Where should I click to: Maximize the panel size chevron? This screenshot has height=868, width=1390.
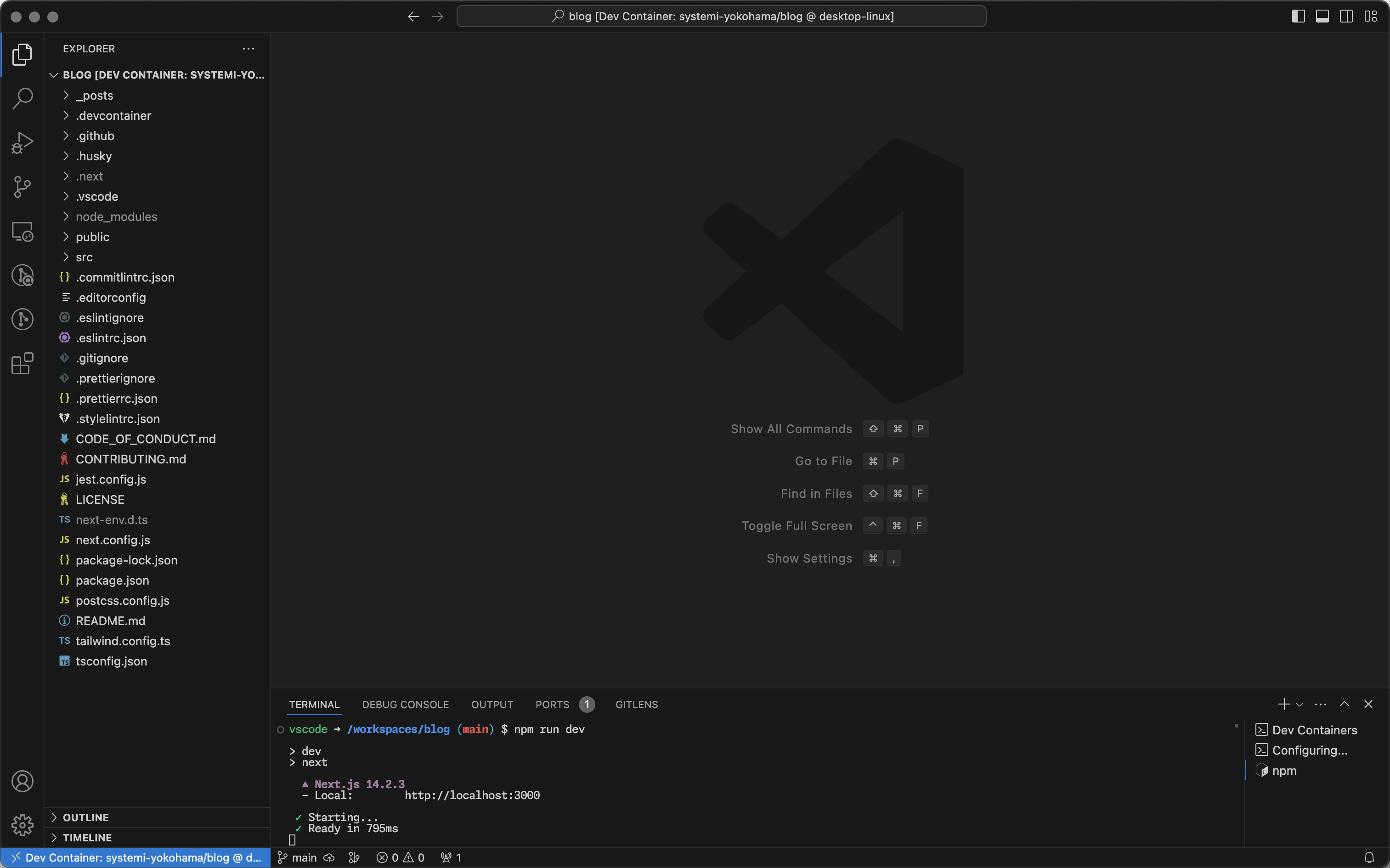pos(1345,704)
